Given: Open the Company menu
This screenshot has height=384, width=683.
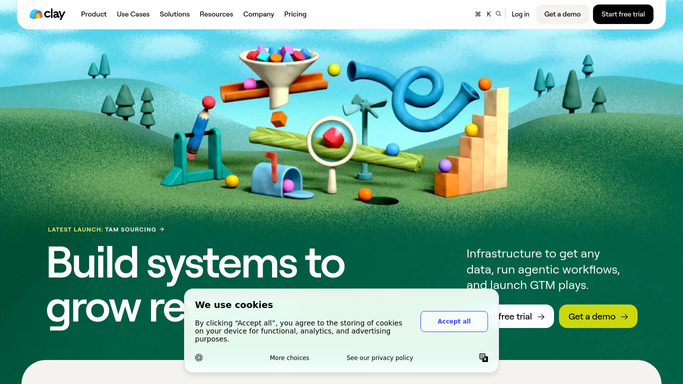Looking at the screenshot, I should 258,14.
